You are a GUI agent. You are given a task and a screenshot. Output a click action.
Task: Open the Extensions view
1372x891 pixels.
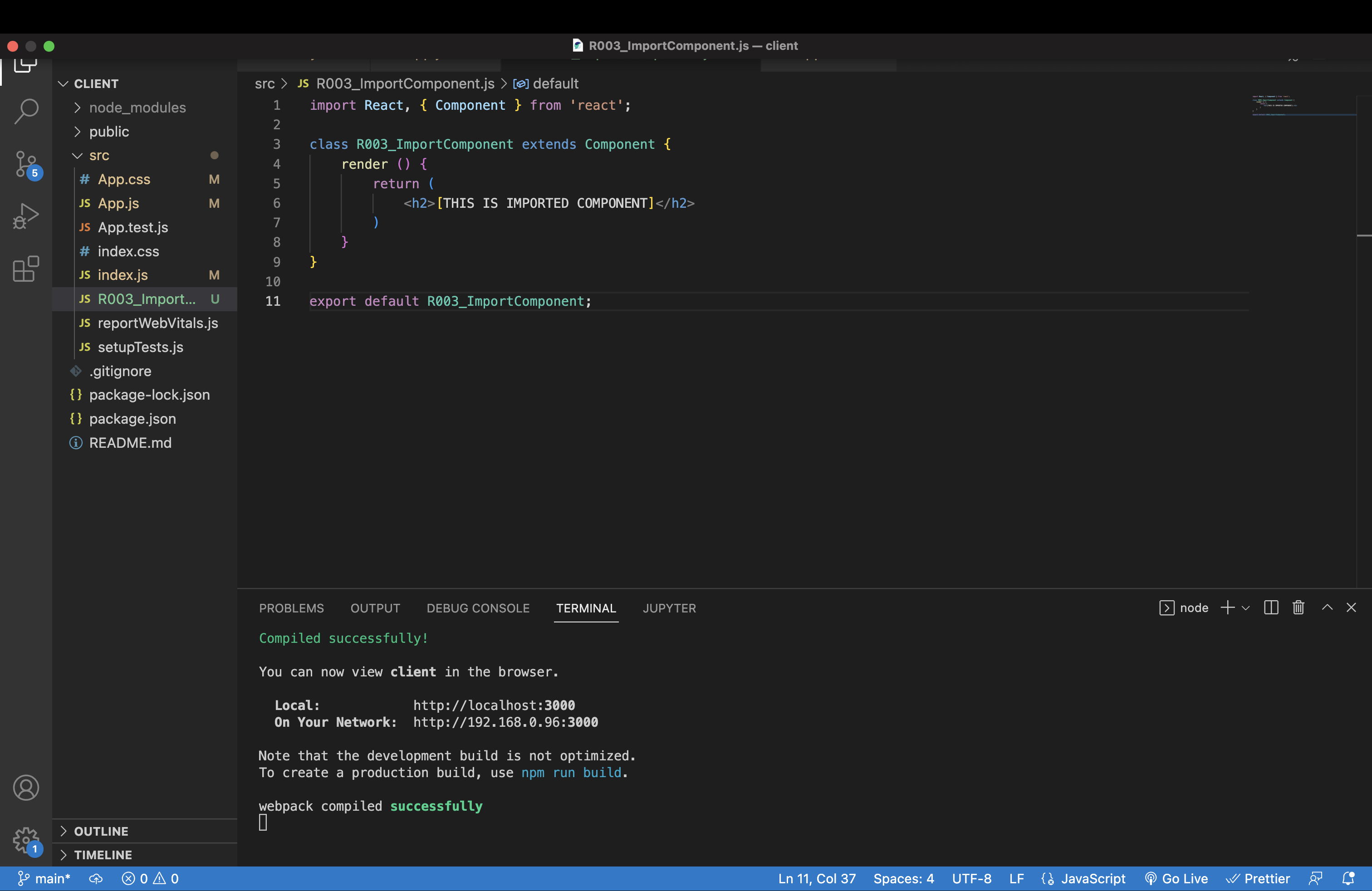(x=26, y=269)
